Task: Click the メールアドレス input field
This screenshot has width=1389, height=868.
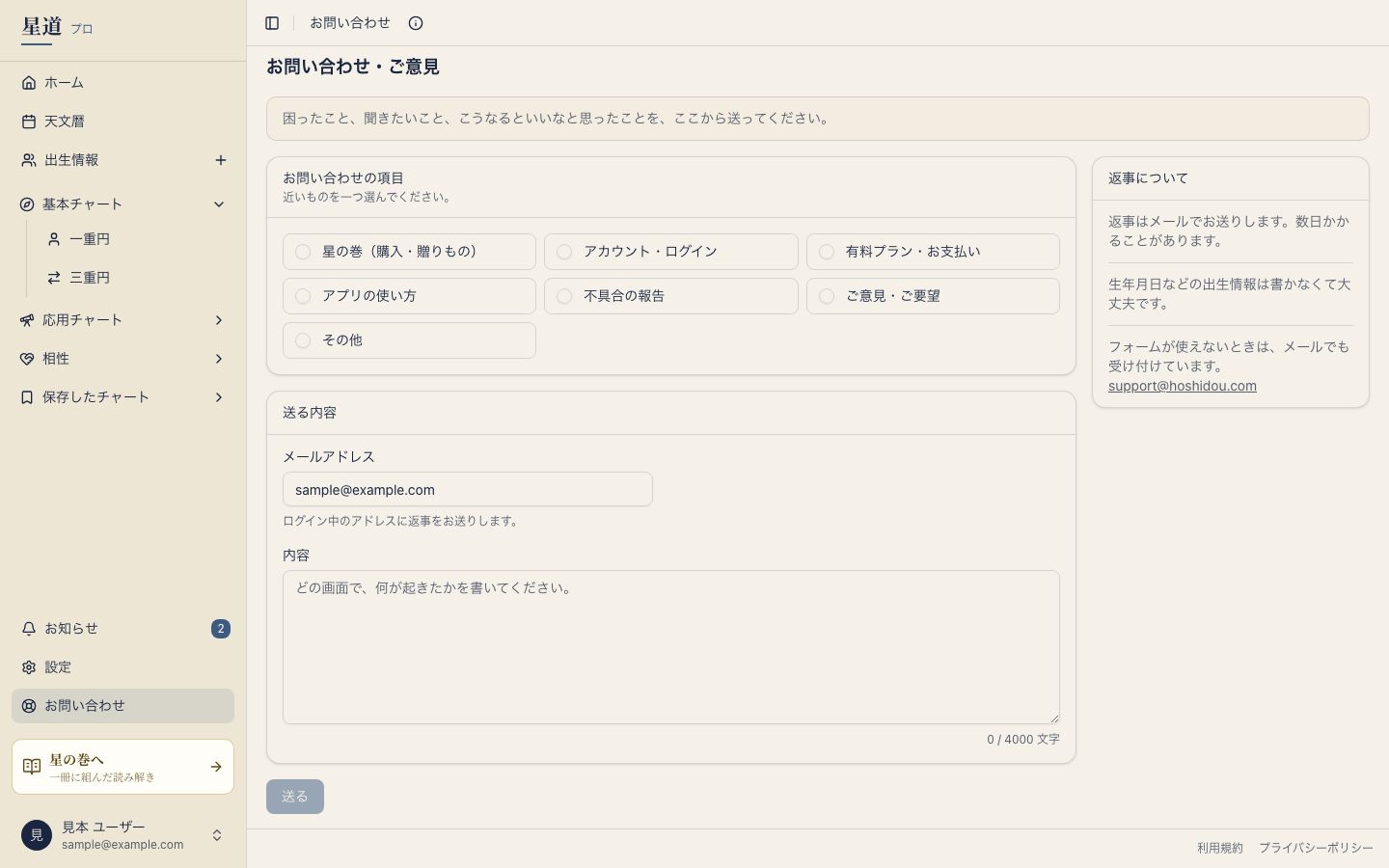Action: [x=468, y=489]
